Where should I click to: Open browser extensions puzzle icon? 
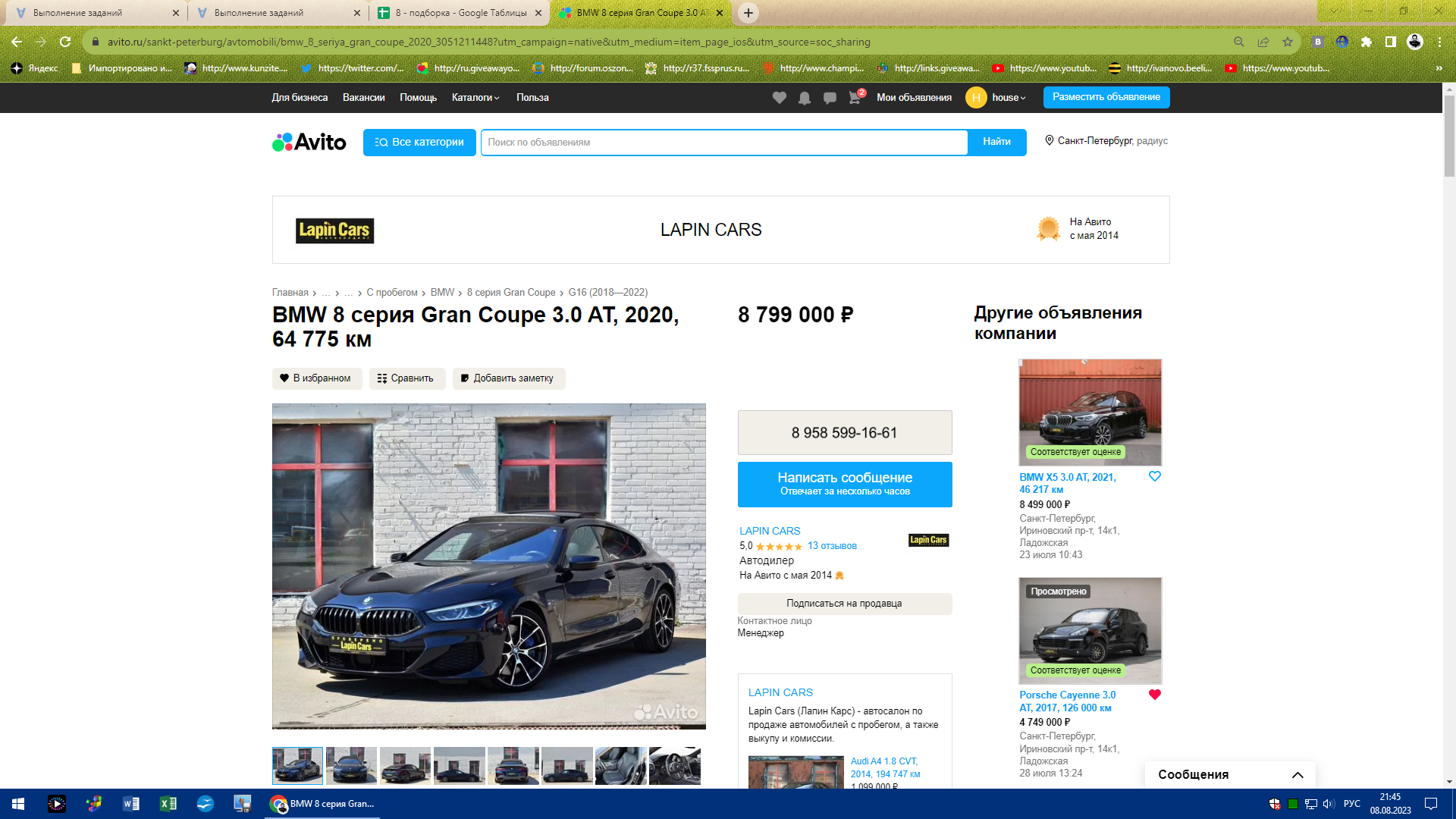point(1367,42)
